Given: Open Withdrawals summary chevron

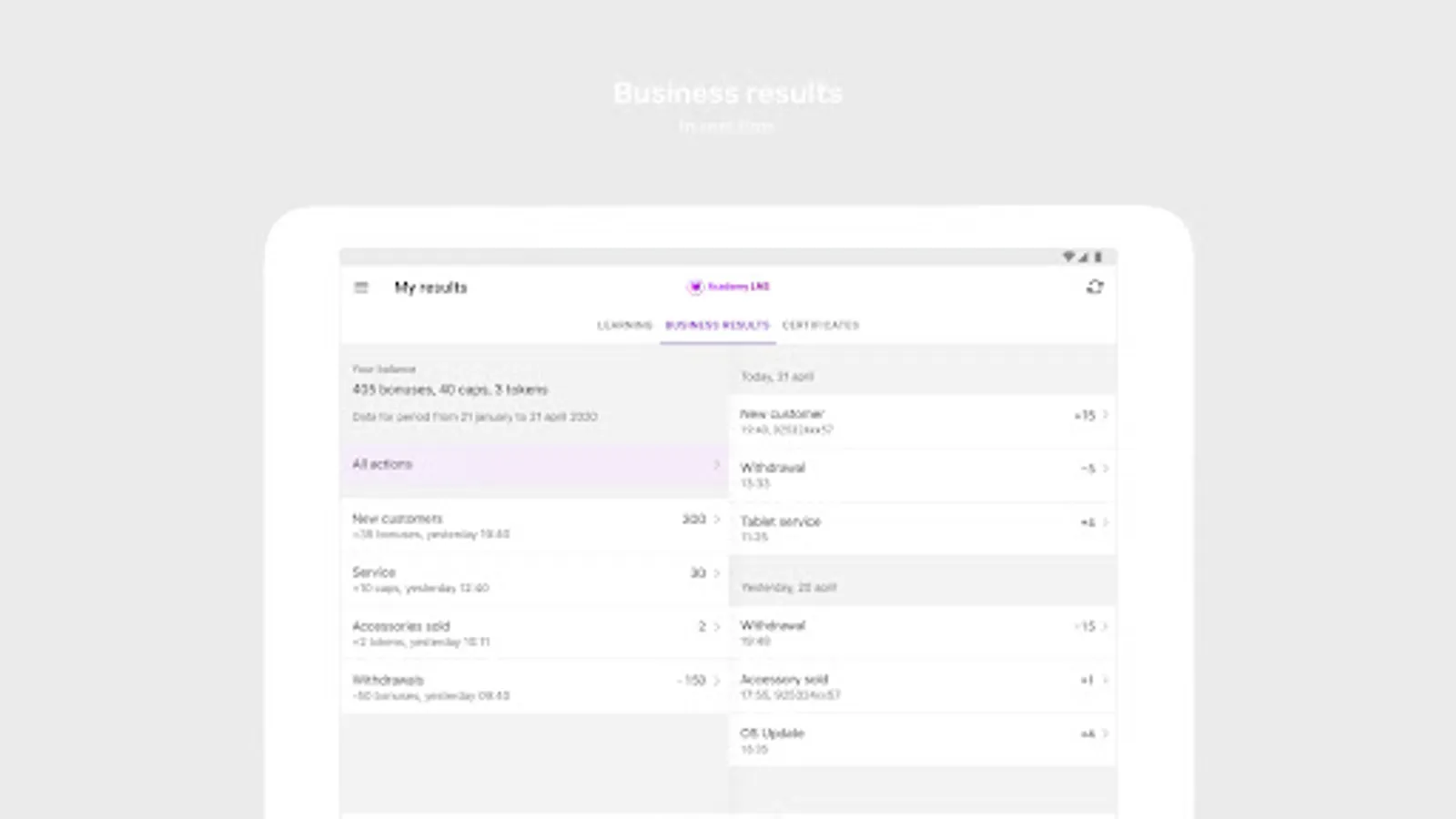Looking at the screenshot, I should coord(717,681).
